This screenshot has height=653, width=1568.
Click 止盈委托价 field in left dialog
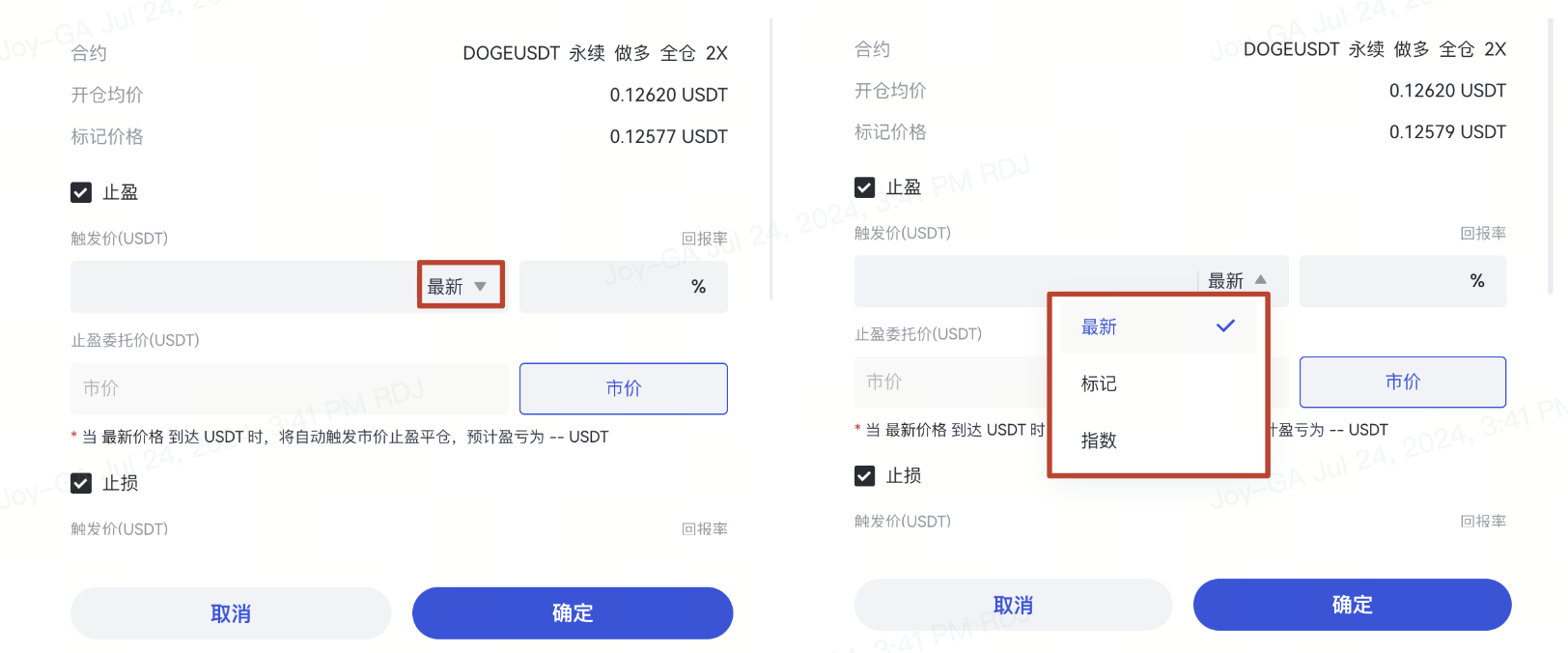pos(288,388)
